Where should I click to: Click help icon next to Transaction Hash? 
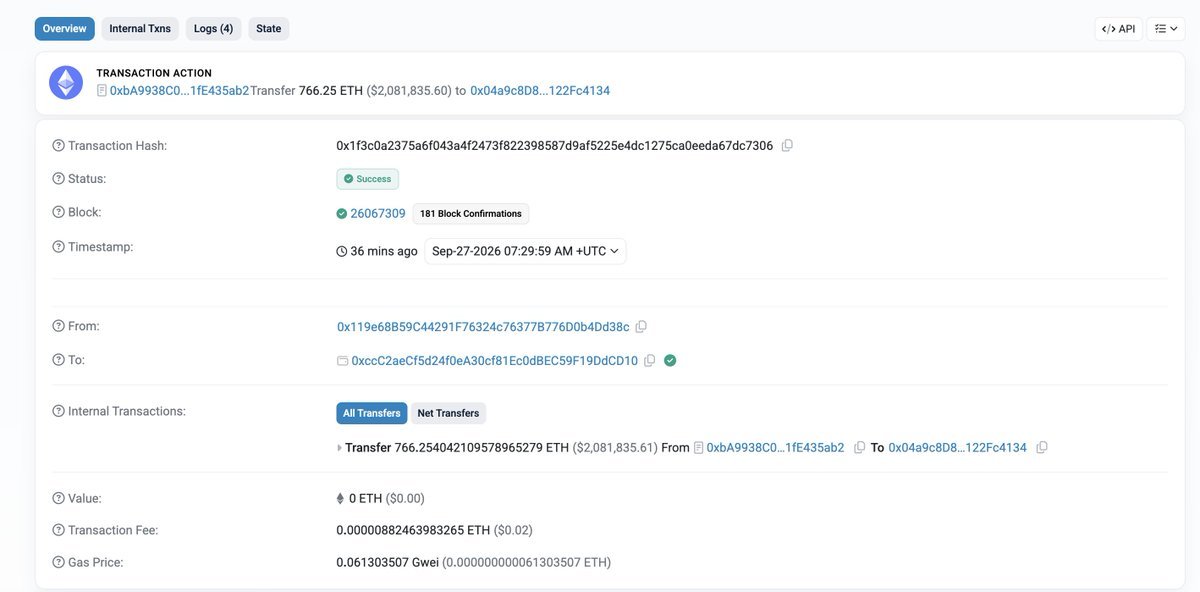point(58,146)
